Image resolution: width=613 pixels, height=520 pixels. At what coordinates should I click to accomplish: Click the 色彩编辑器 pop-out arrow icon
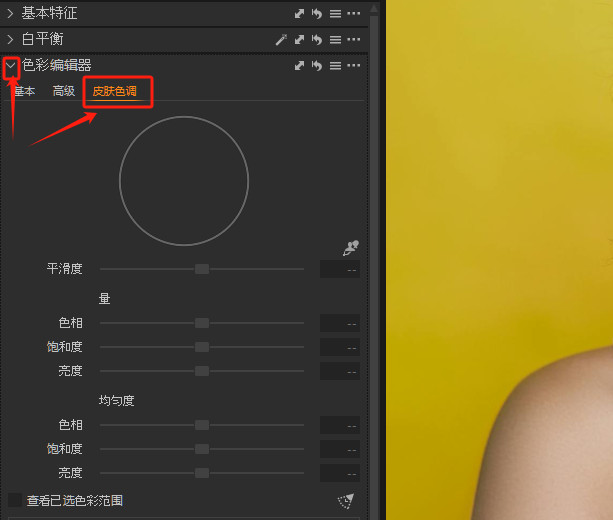click(299, 65)
